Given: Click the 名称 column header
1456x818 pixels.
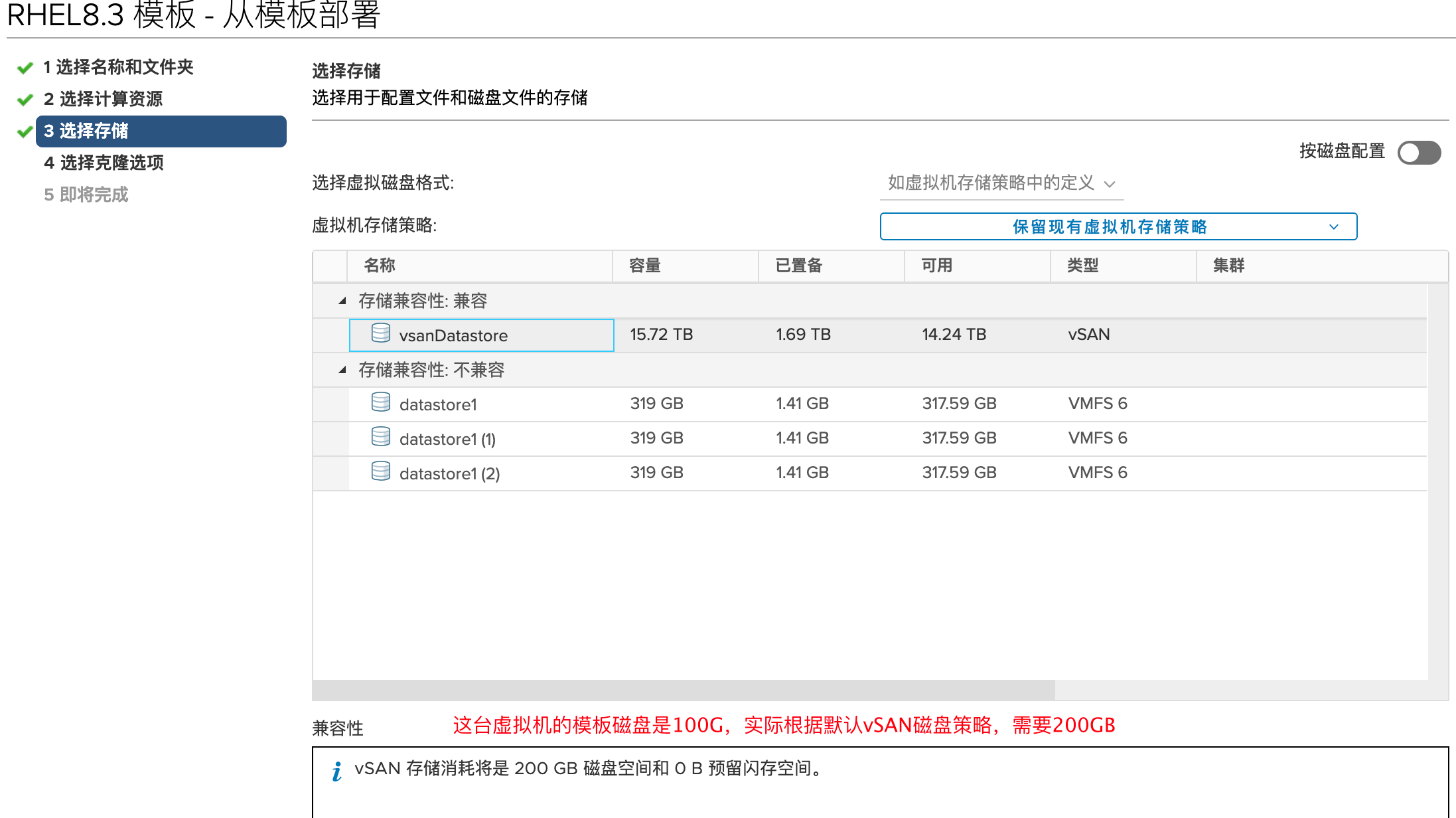Looking at the screenshot, I should pyautogui.click(x=380, y=266).
